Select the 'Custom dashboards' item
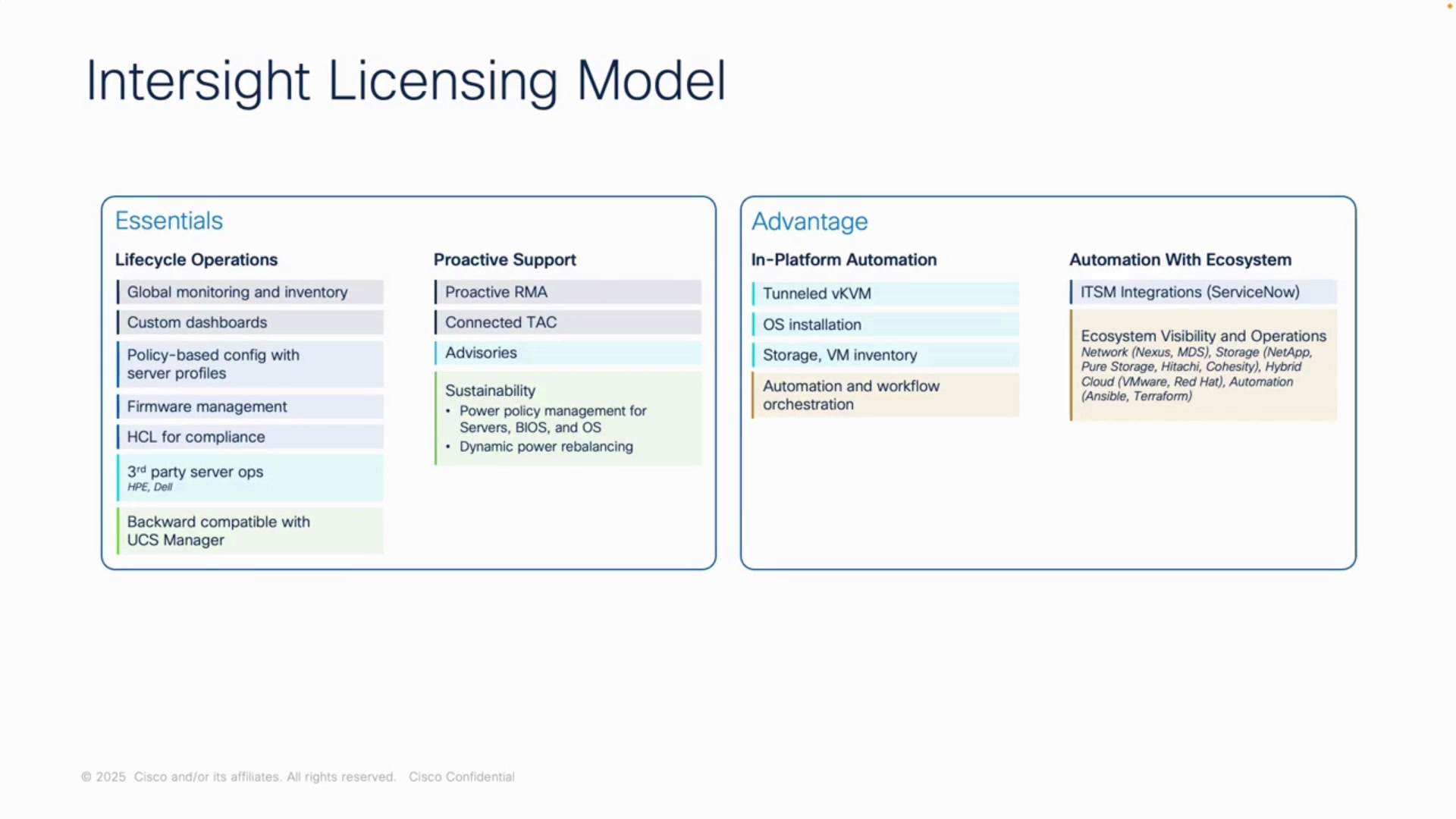 tap(250, 322)
